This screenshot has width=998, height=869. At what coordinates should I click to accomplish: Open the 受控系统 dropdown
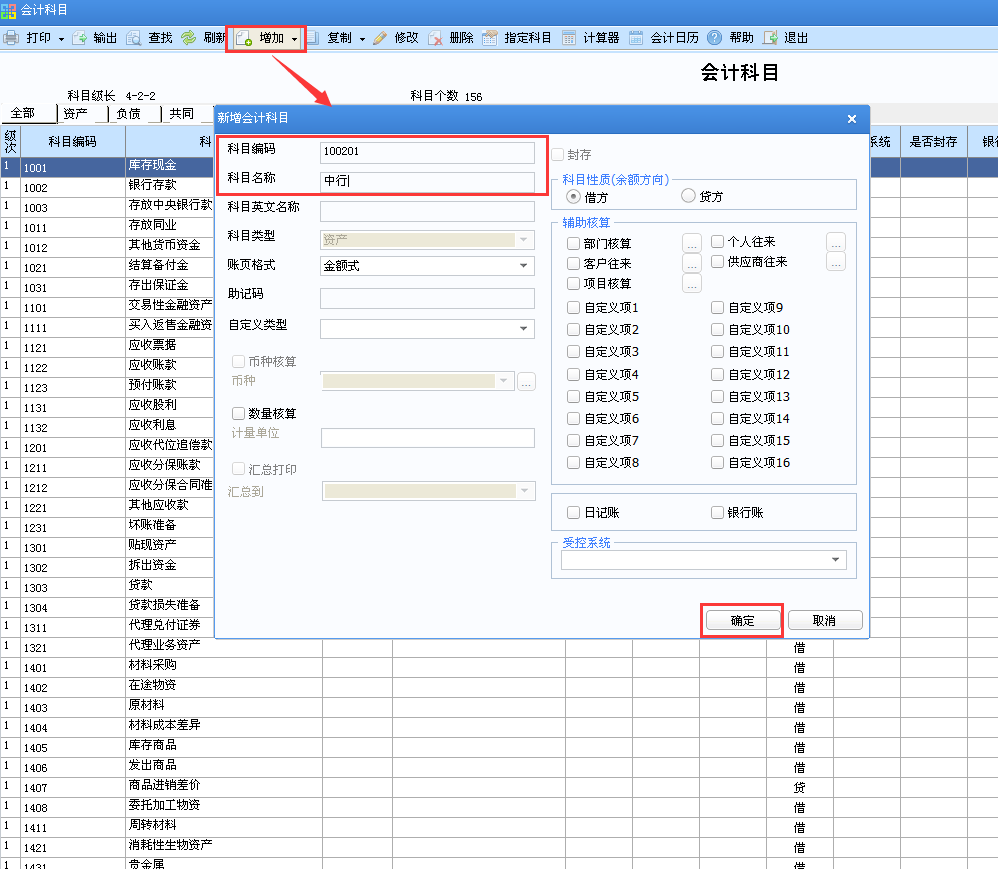click(835, 560)
